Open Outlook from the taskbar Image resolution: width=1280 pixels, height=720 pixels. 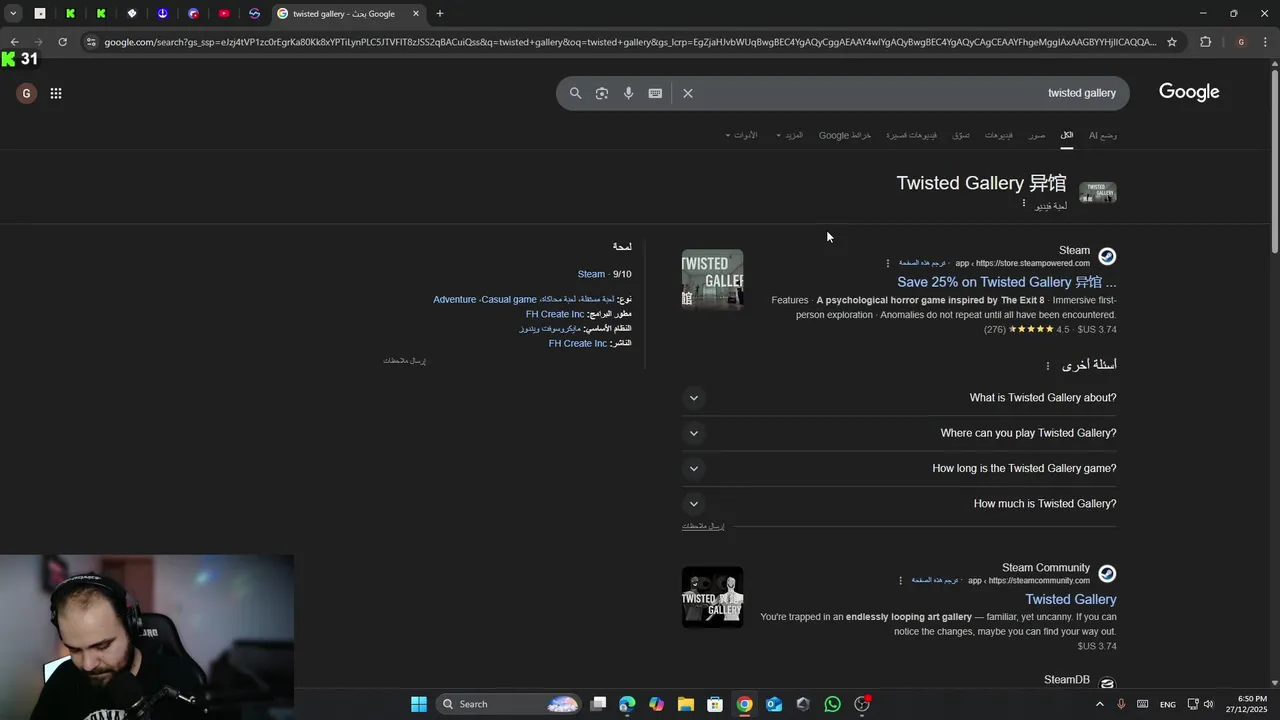point(774,704)
